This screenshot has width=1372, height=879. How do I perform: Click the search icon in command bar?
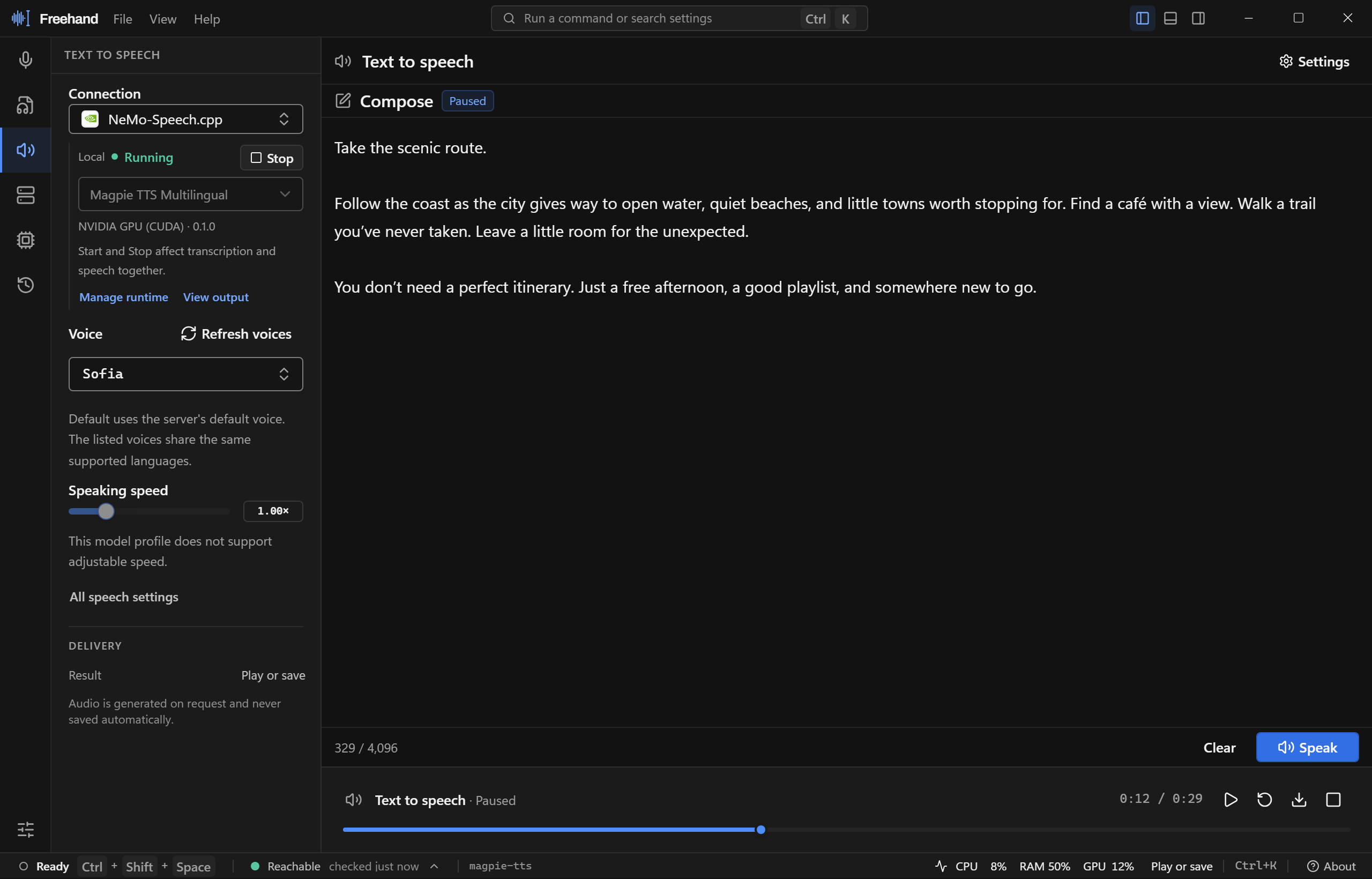click(x=509, y=18)
